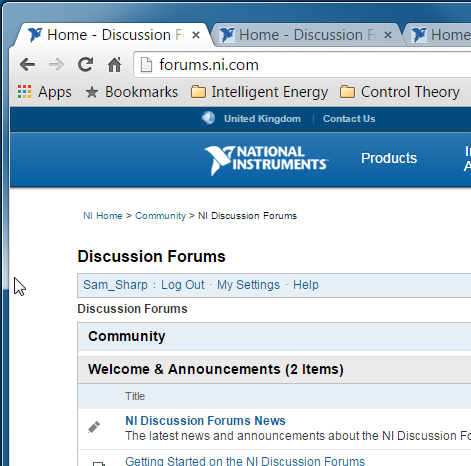Close the second Home - Discussion tab
Screen dimensions: 471x466
pyautogui.click(x=388, y=35)
